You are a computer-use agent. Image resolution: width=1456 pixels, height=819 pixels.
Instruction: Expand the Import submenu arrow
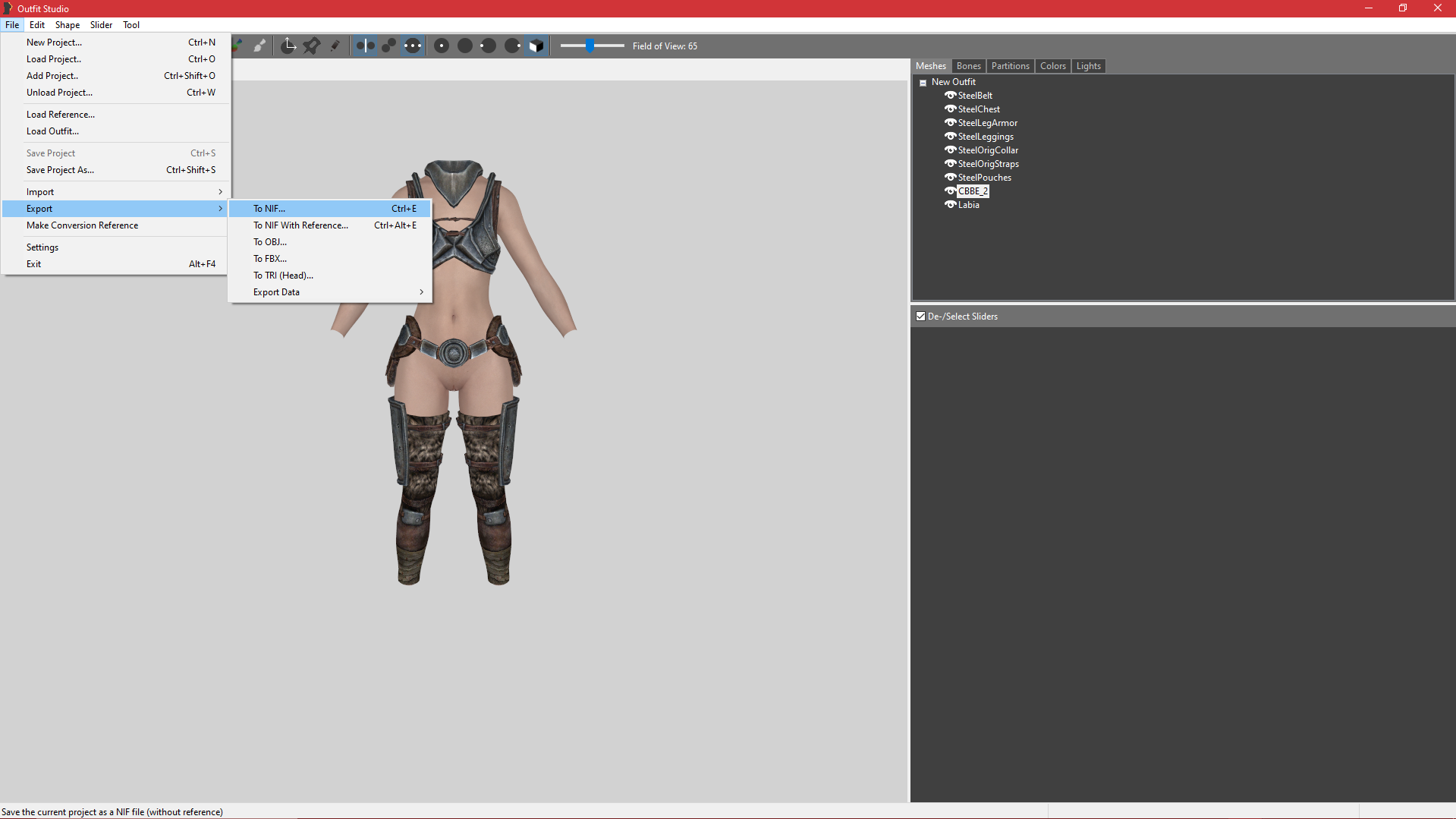coord(220,192)
